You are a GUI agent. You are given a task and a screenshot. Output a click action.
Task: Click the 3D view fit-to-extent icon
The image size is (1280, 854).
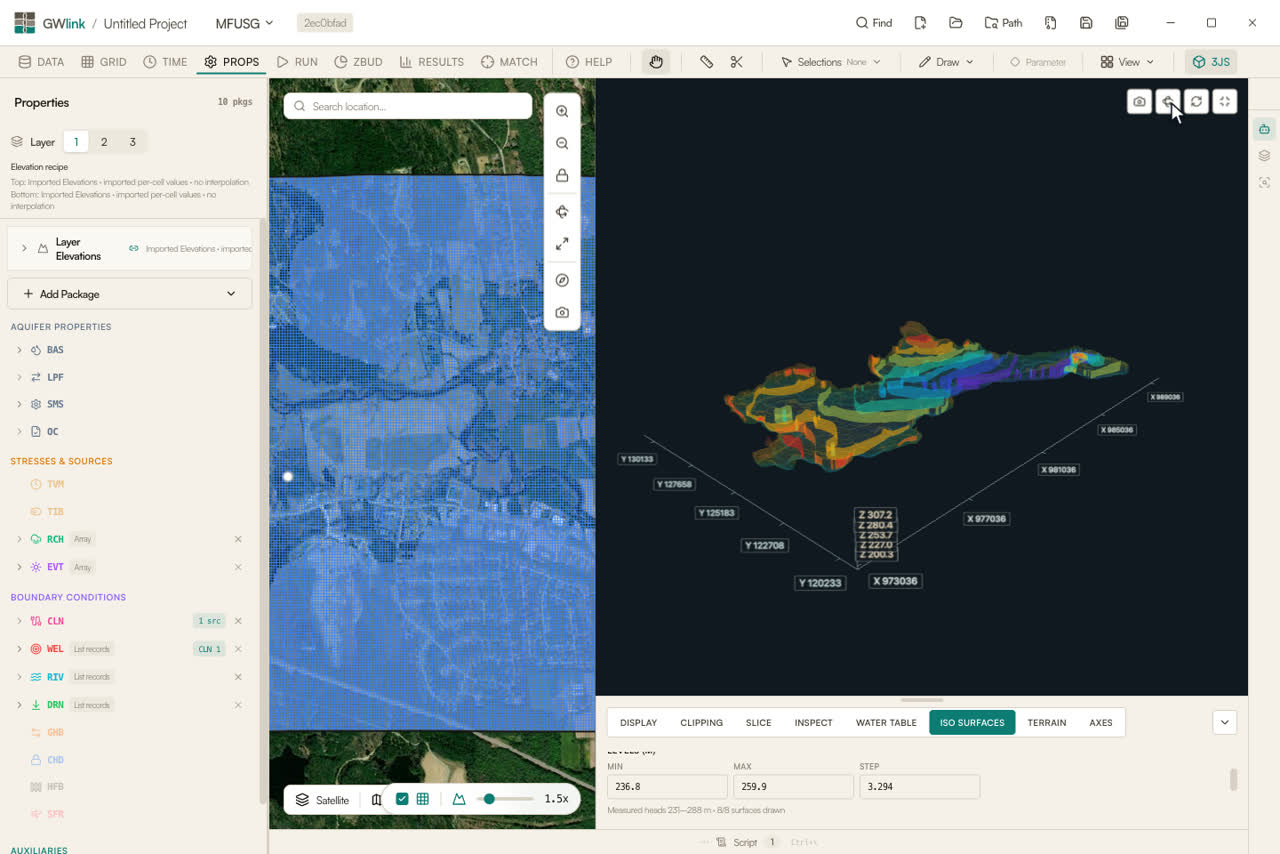click(1225, 101)
